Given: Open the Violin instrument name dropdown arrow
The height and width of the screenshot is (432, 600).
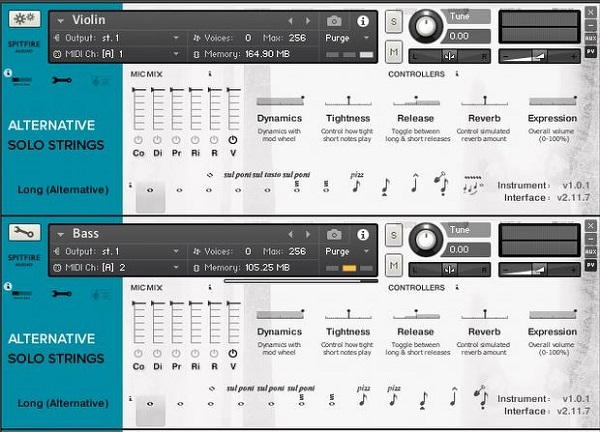Looking at the screenshot, I should pyautogui.click(x=60, y=21).
